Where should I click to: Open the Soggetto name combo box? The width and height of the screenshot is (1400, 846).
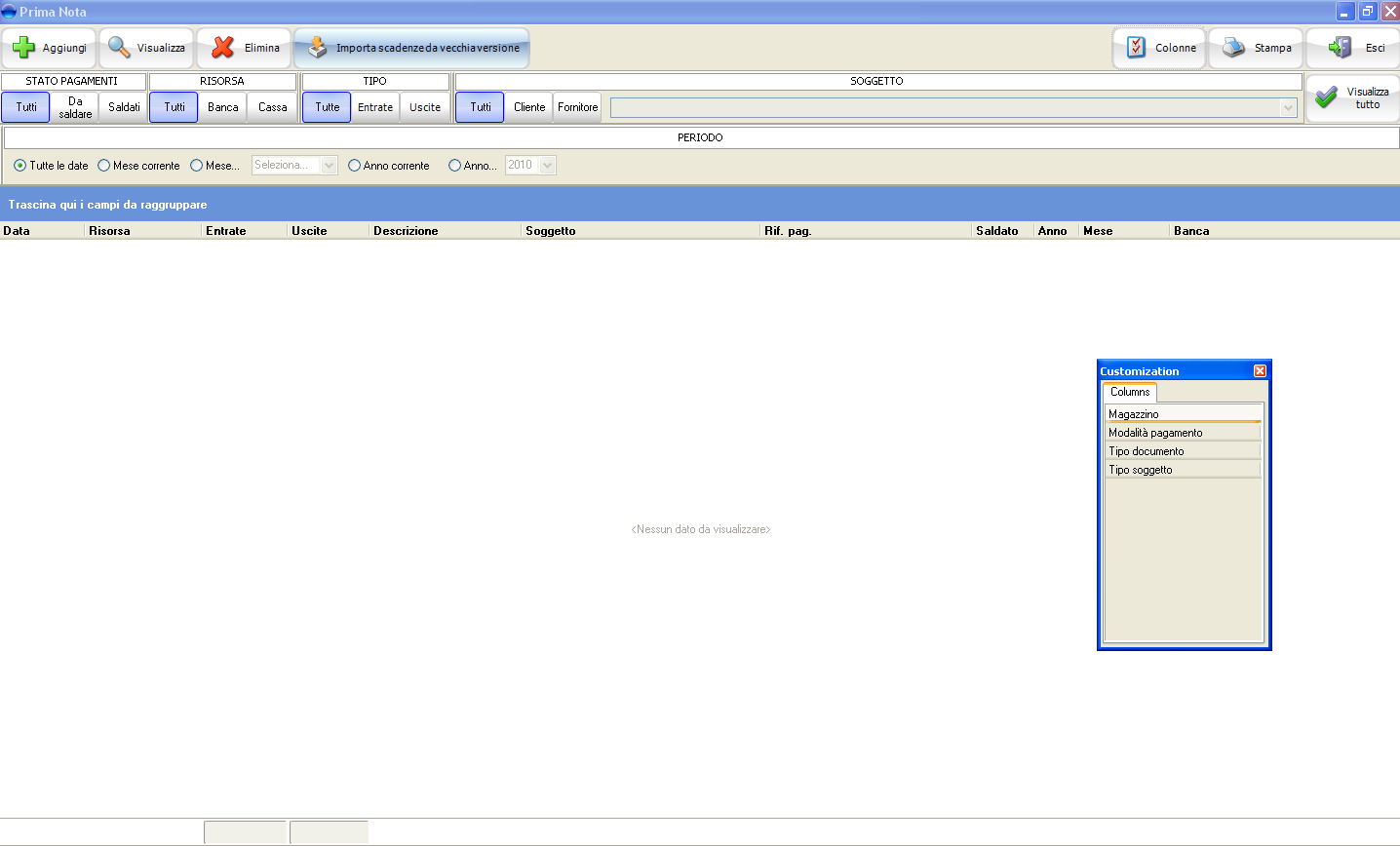click(953, 108)
